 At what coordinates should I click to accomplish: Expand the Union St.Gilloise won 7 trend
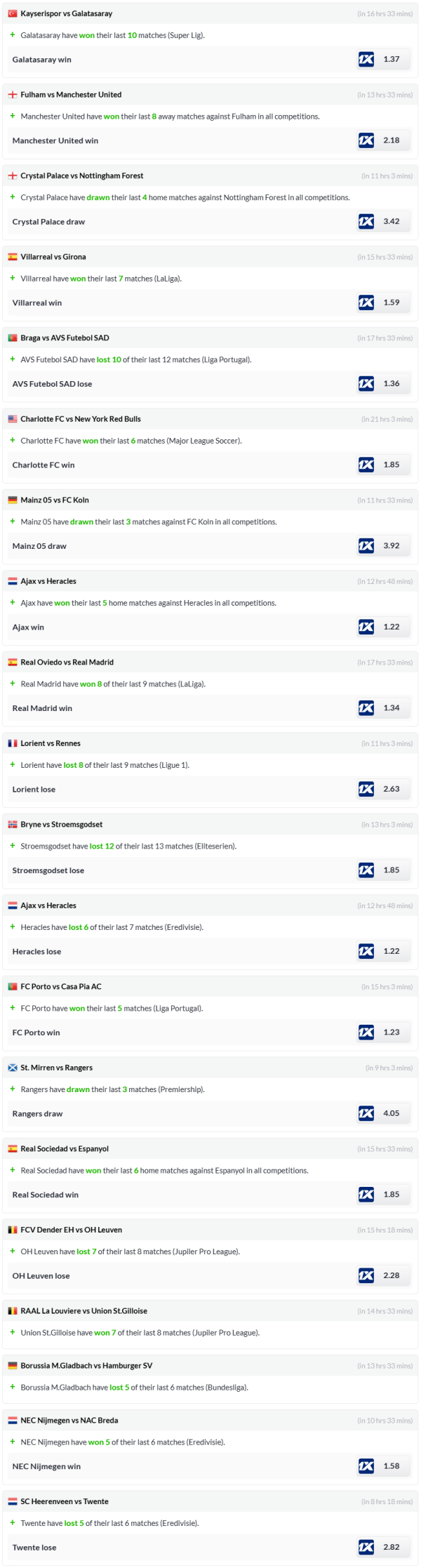(13, 1332)
